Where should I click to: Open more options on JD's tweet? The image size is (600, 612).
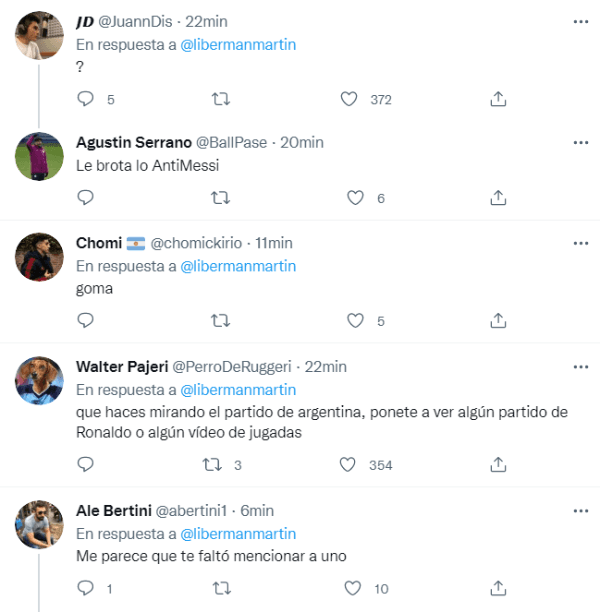click(x=580, y=21)
